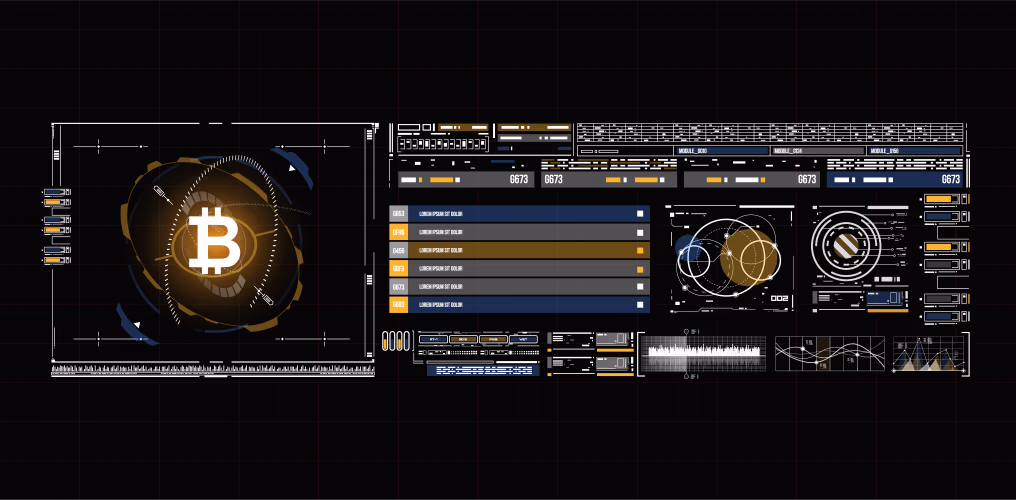Switch to the MODULE_0156 tab
1016x500 pixels.
point(914,151)
